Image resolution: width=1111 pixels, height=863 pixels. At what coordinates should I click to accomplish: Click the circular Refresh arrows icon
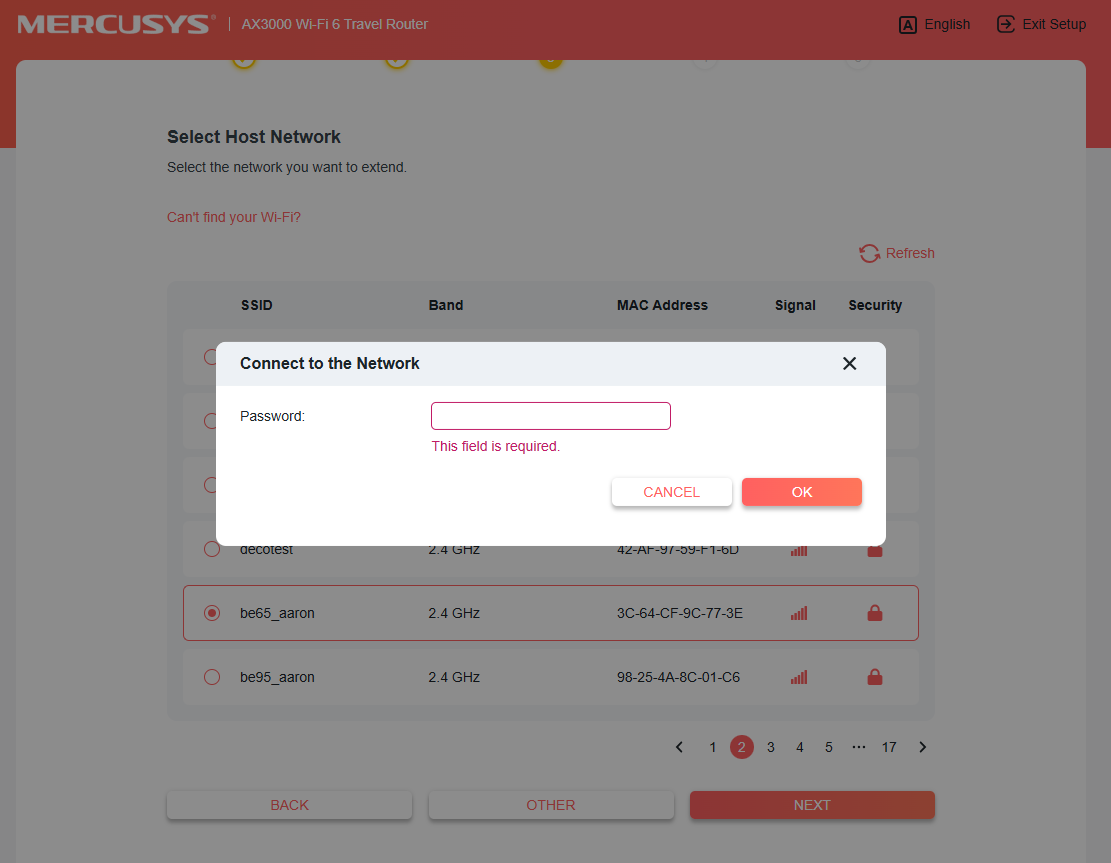point(869,253)
